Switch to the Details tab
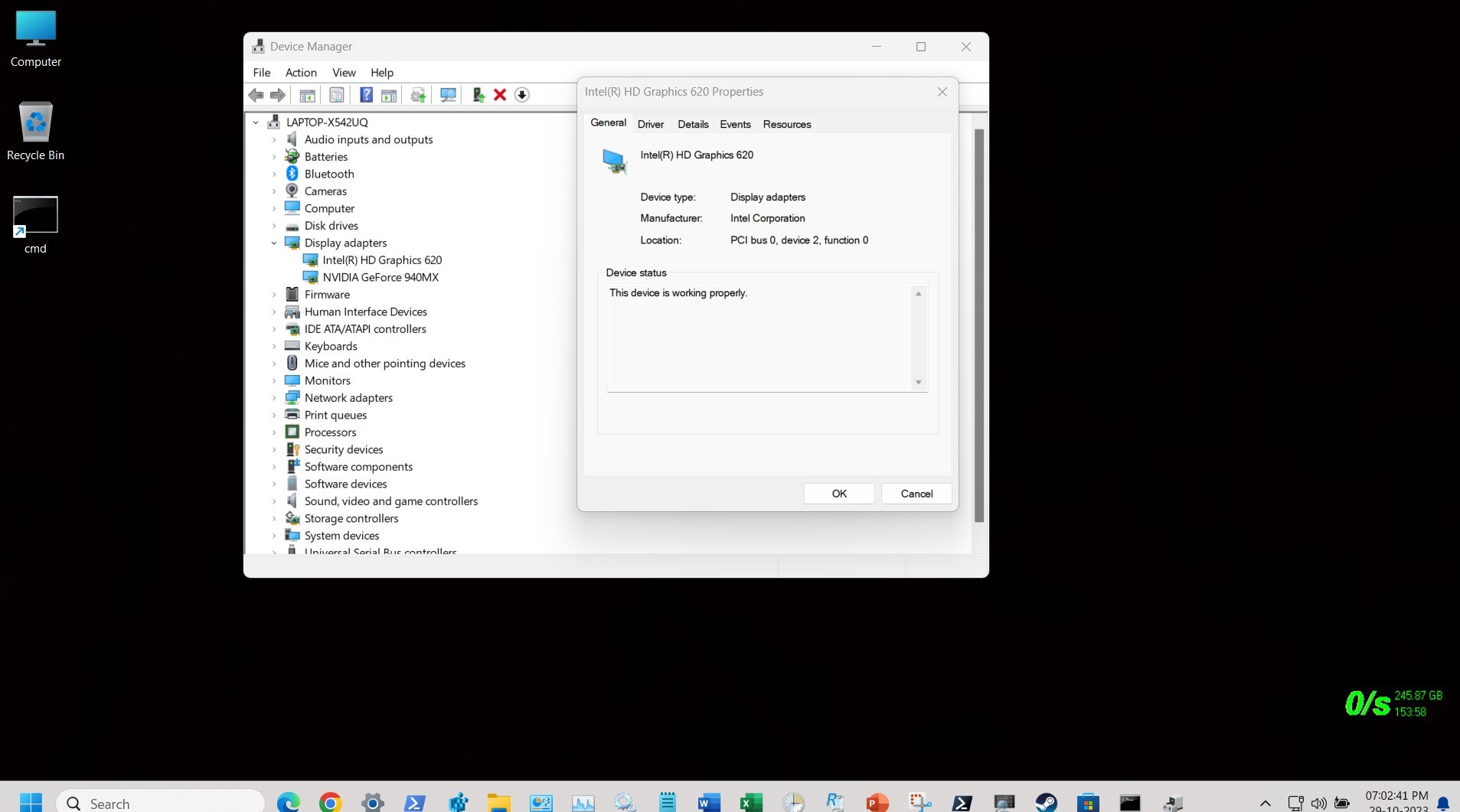Viewport: 1460px width, 812px height. 693,124
